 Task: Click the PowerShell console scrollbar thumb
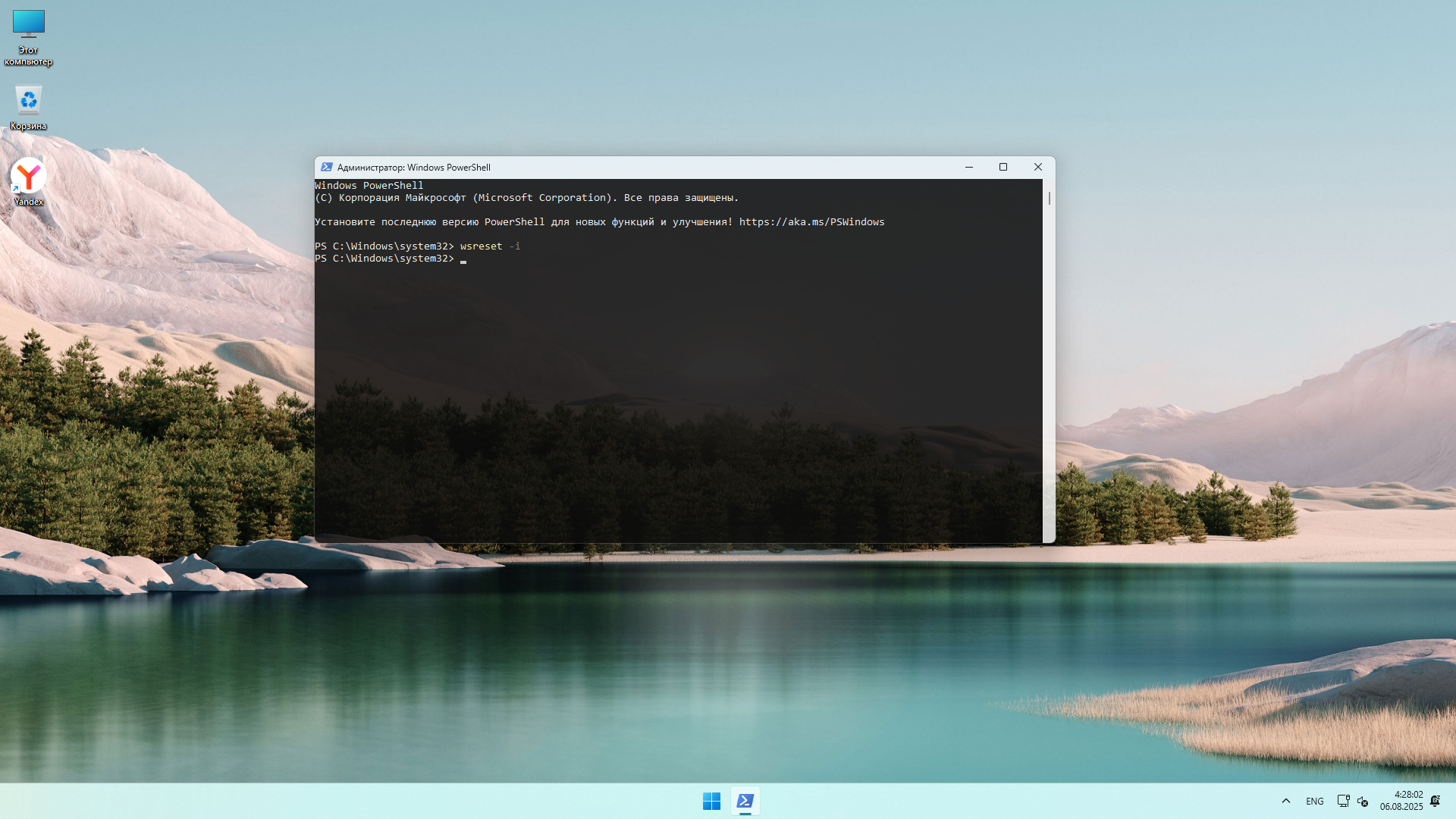point(1050,199)
